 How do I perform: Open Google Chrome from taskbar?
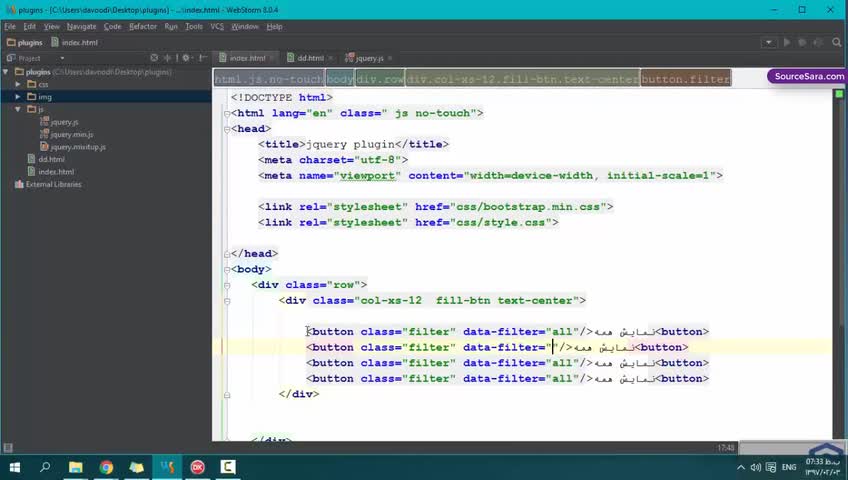(106, 467)
